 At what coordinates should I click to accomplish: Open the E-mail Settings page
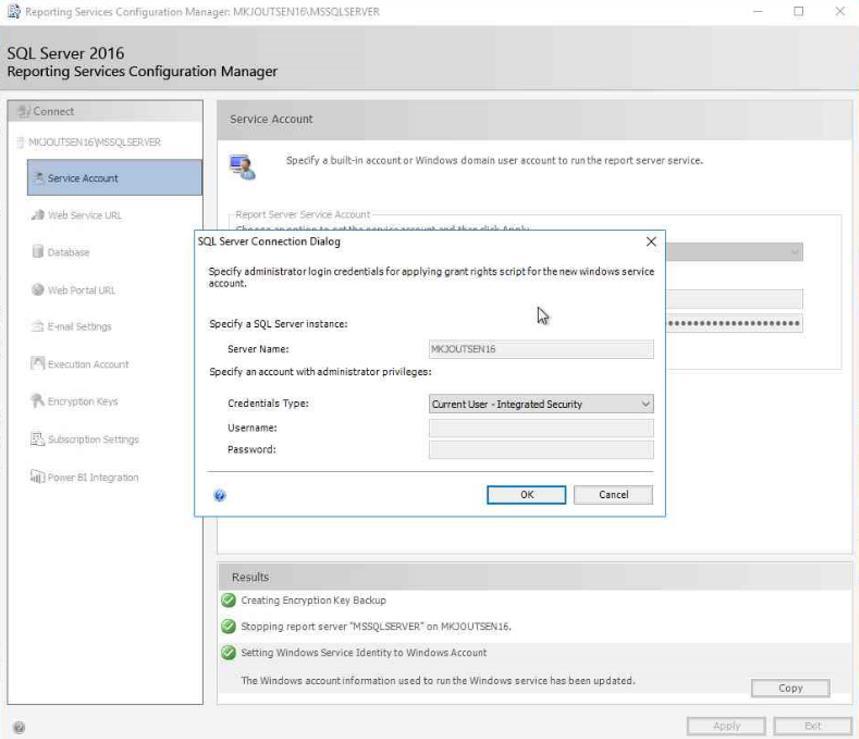click(79, 326)
